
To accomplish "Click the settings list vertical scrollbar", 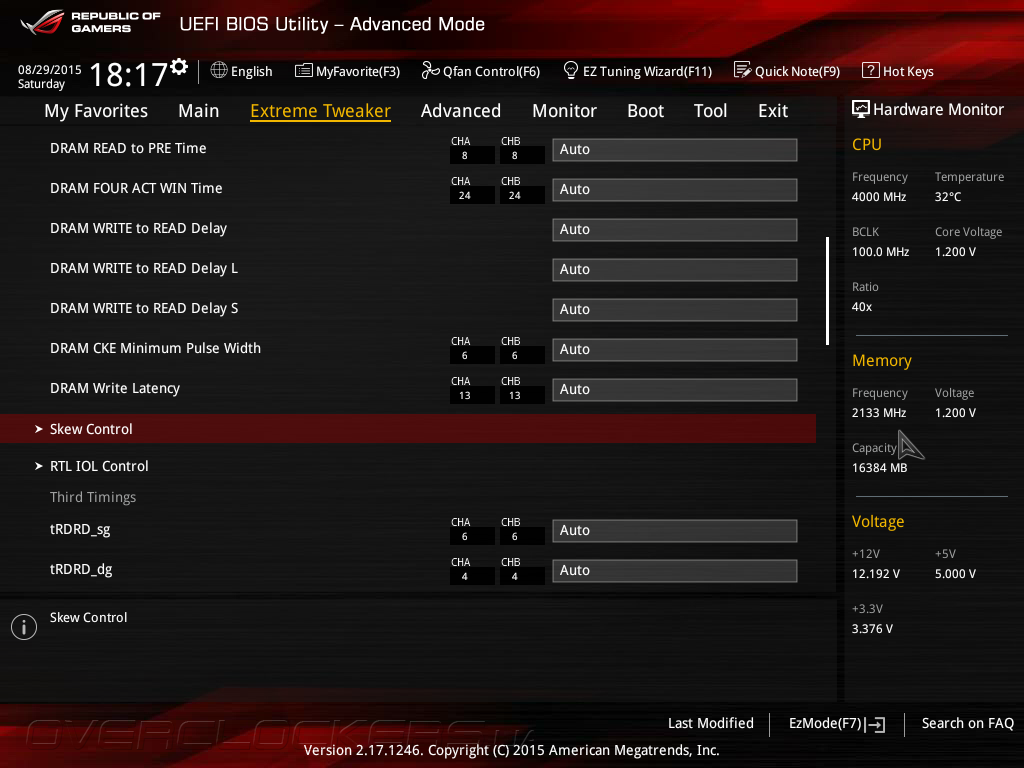I will (x=827, y=291).
